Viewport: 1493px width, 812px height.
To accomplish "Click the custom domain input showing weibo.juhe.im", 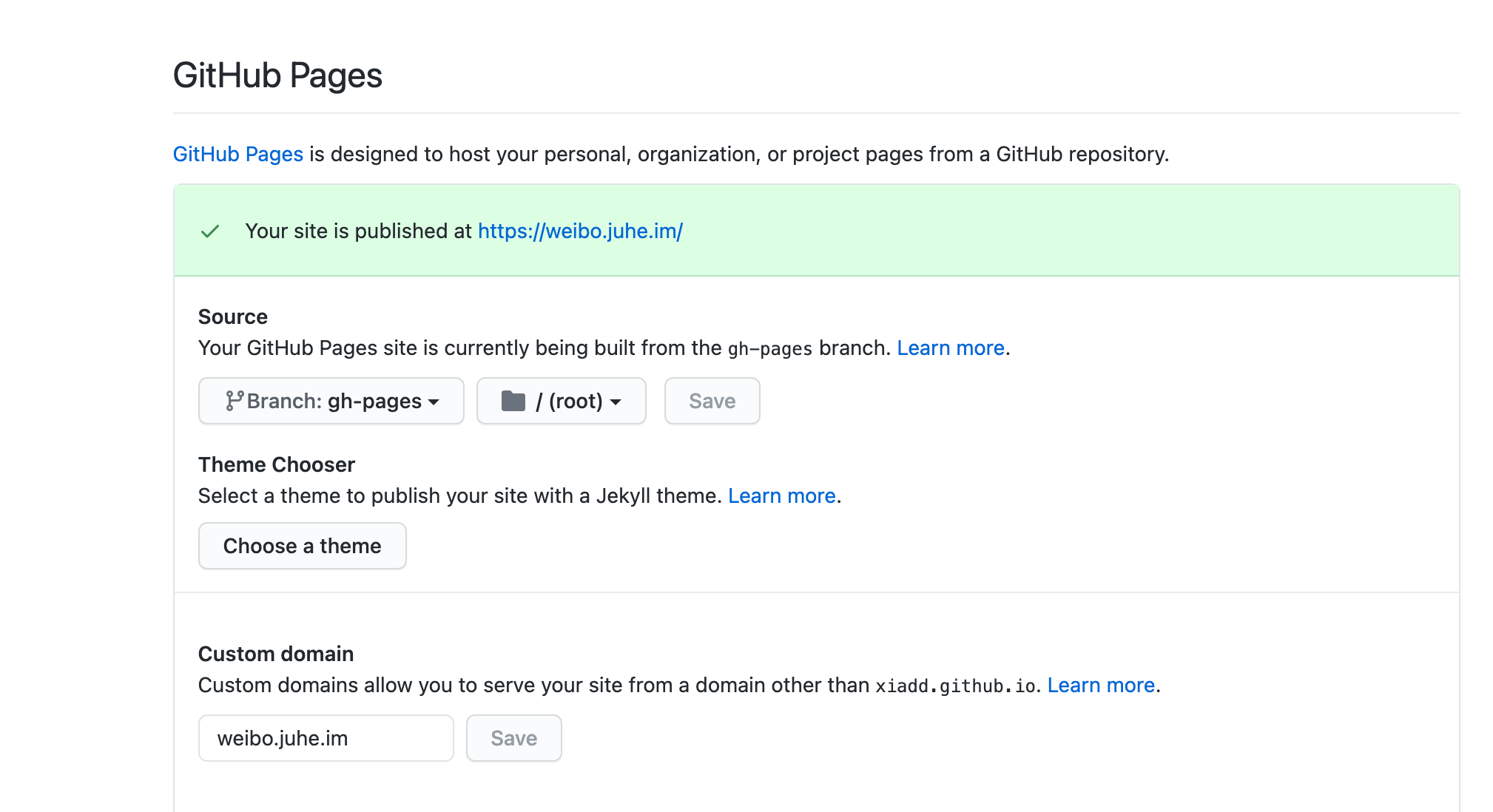I will point(325,737).
